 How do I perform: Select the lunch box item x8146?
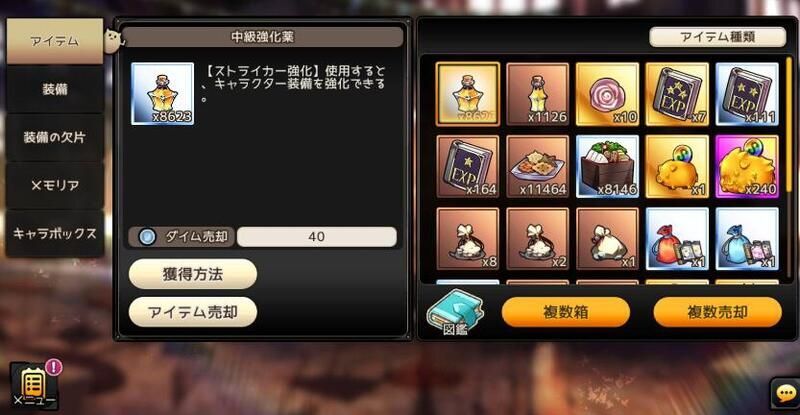coord(607,166)
